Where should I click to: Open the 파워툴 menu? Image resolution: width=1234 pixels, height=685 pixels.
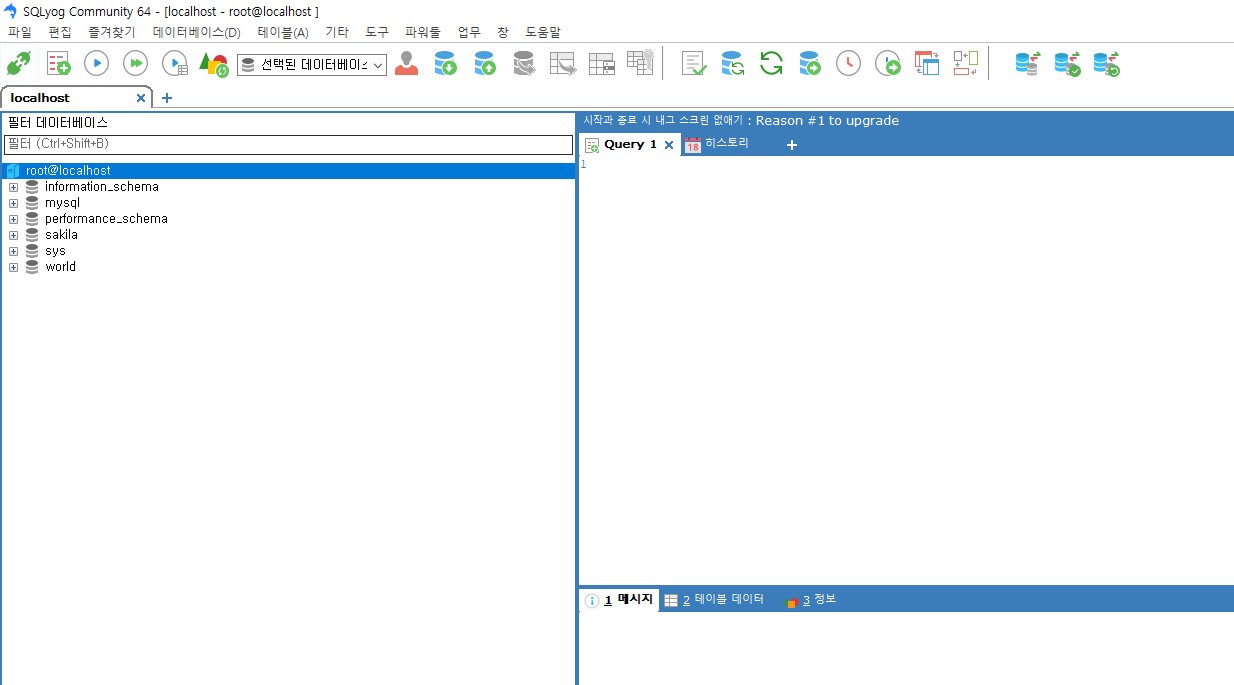click(423, 32)
